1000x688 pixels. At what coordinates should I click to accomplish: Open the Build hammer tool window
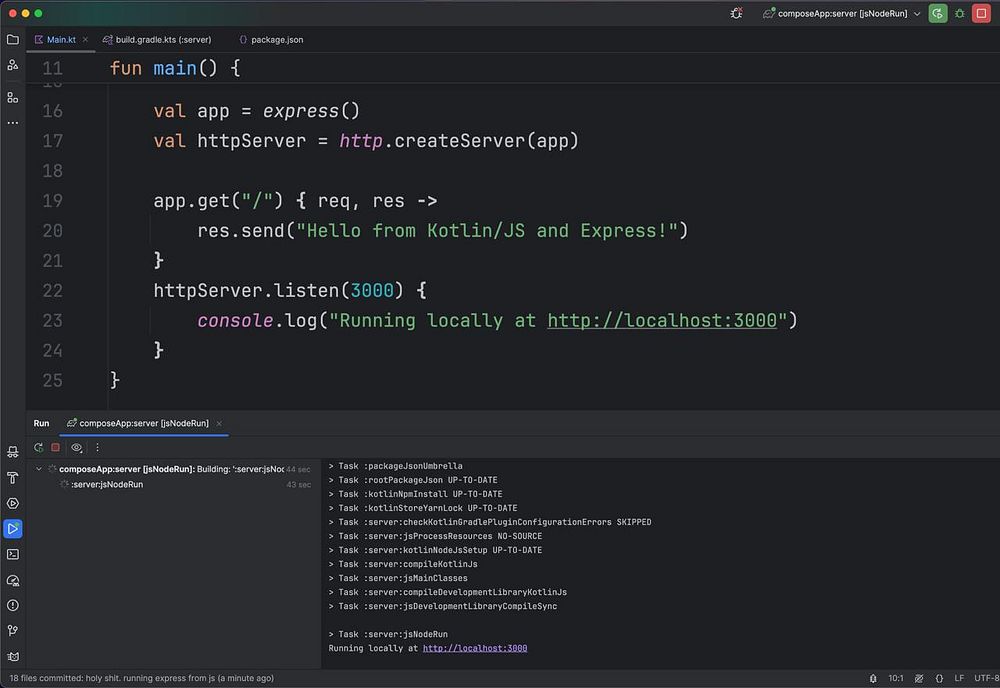(13, 478)
